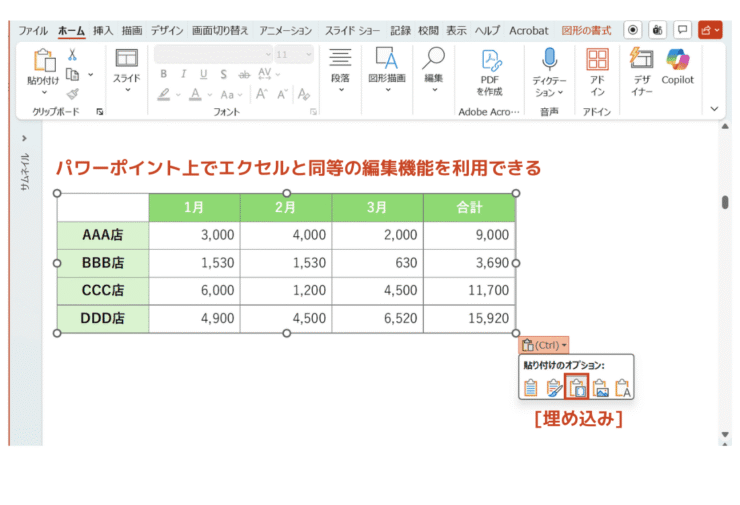This screenshot has width=740, height=505.
Task: Click Increase Font Size icon
Action: point(261,94)
